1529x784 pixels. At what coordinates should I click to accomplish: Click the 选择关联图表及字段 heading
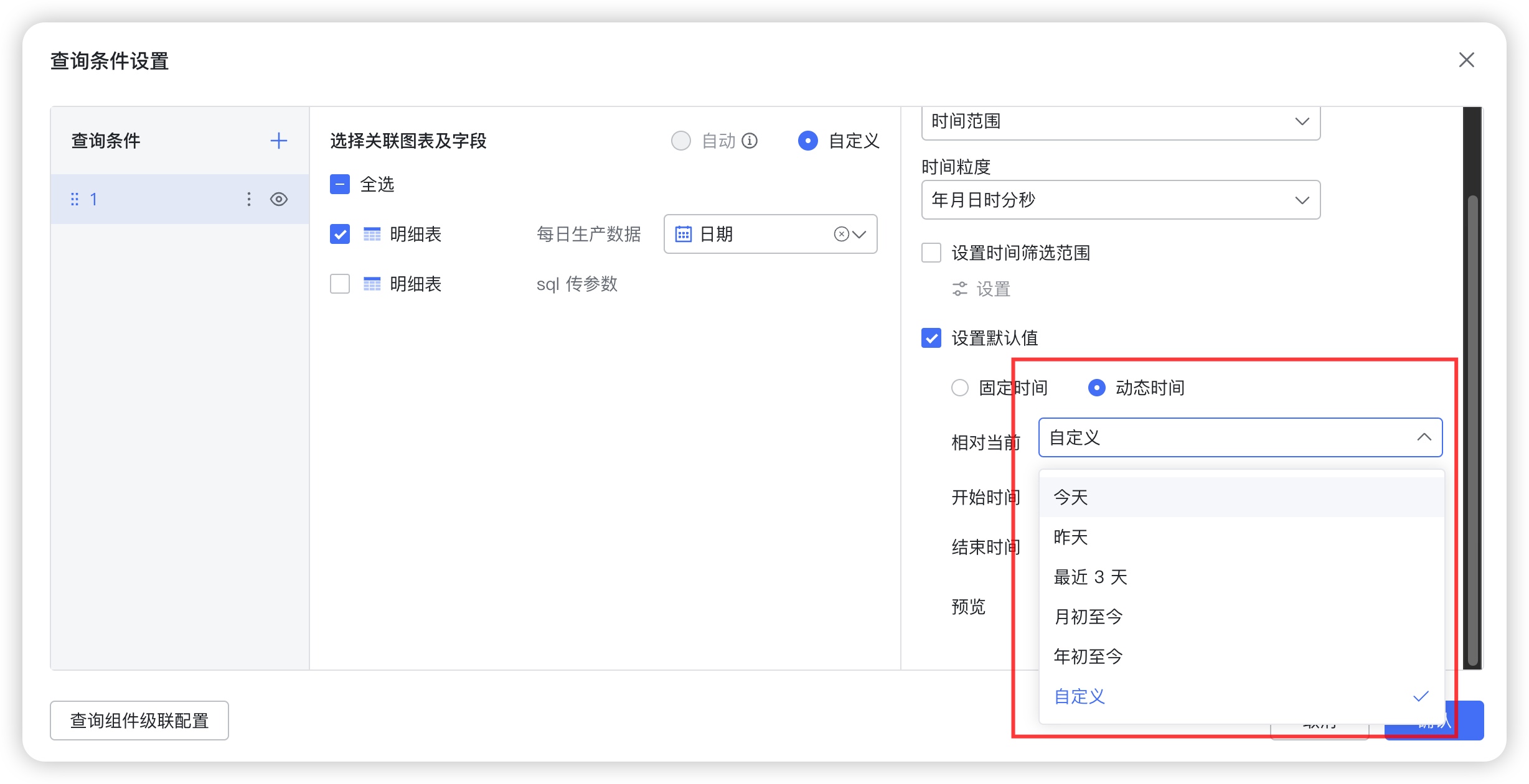point(408,141)
